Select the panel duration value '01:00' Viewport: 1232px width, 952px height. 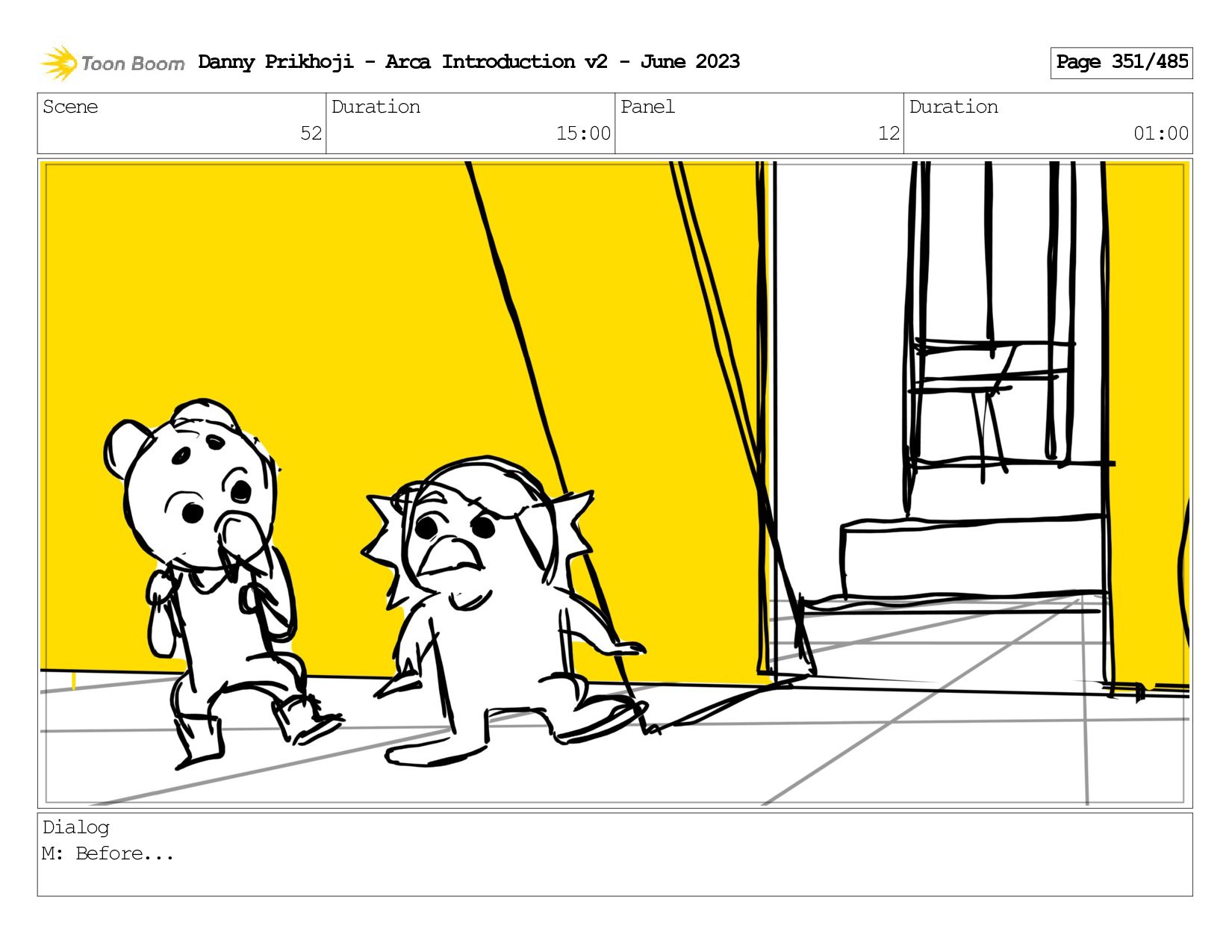[1161, 134]
